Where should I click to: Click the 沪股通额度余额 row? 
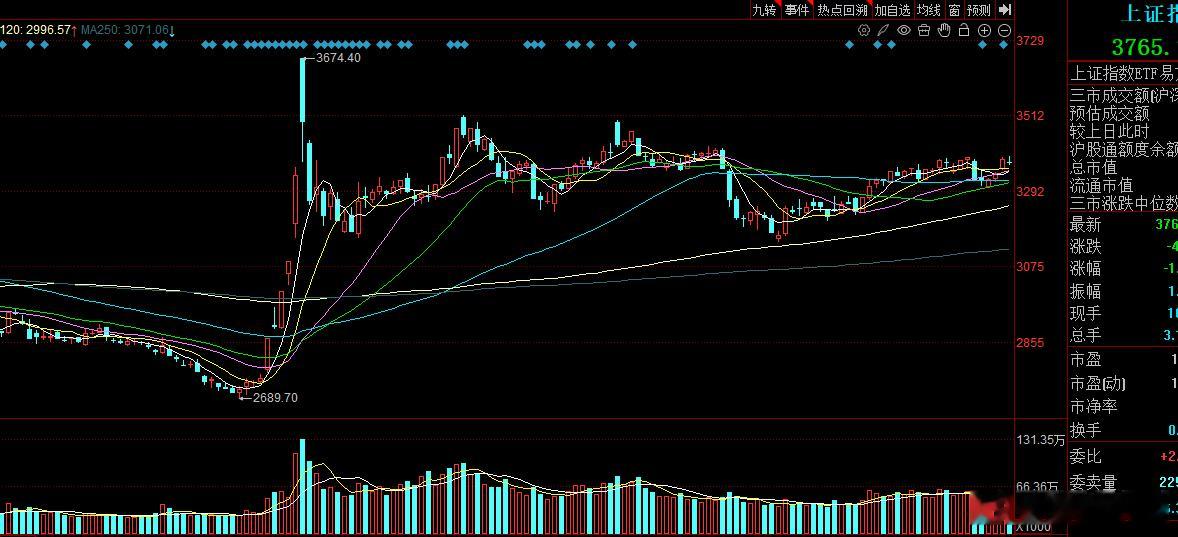click(x=1123, y=149)
